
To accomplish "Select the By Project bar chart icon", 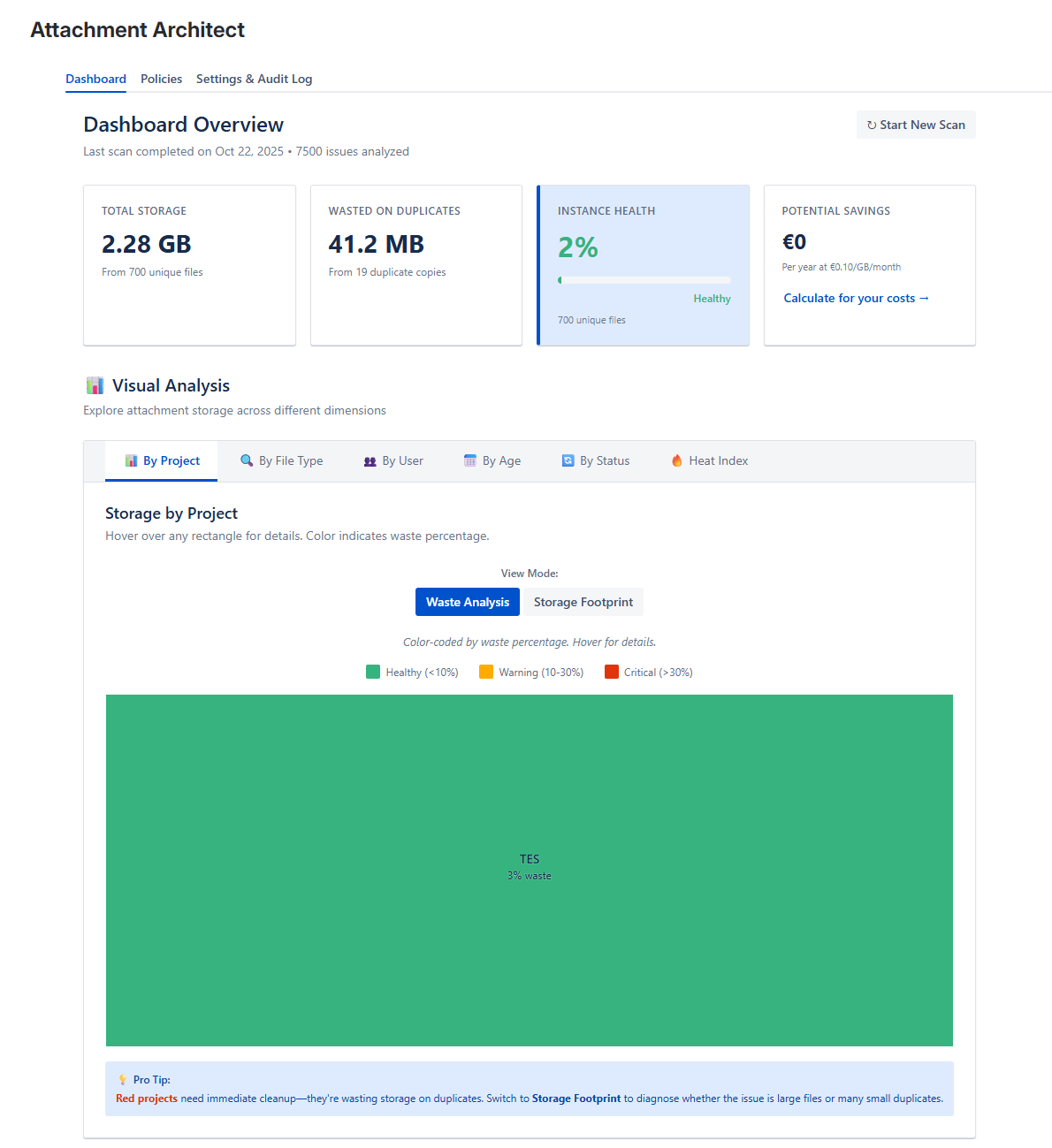I will [130, 460].
